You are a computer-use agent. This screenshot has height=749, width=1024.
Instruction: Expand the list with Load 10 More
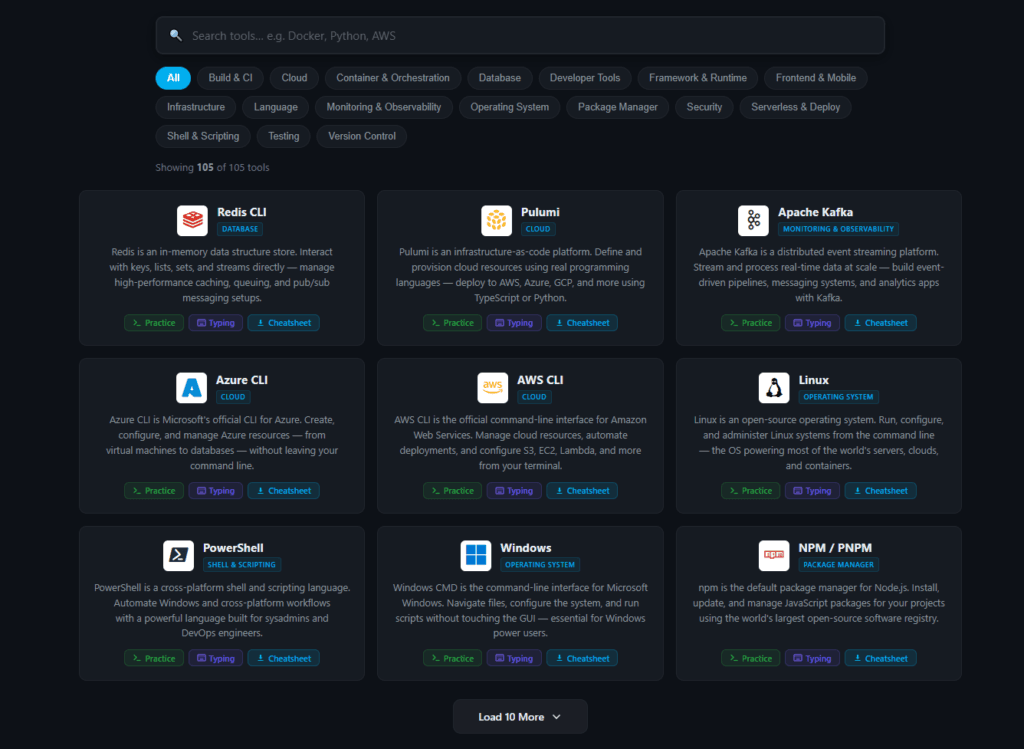(519, 717)
